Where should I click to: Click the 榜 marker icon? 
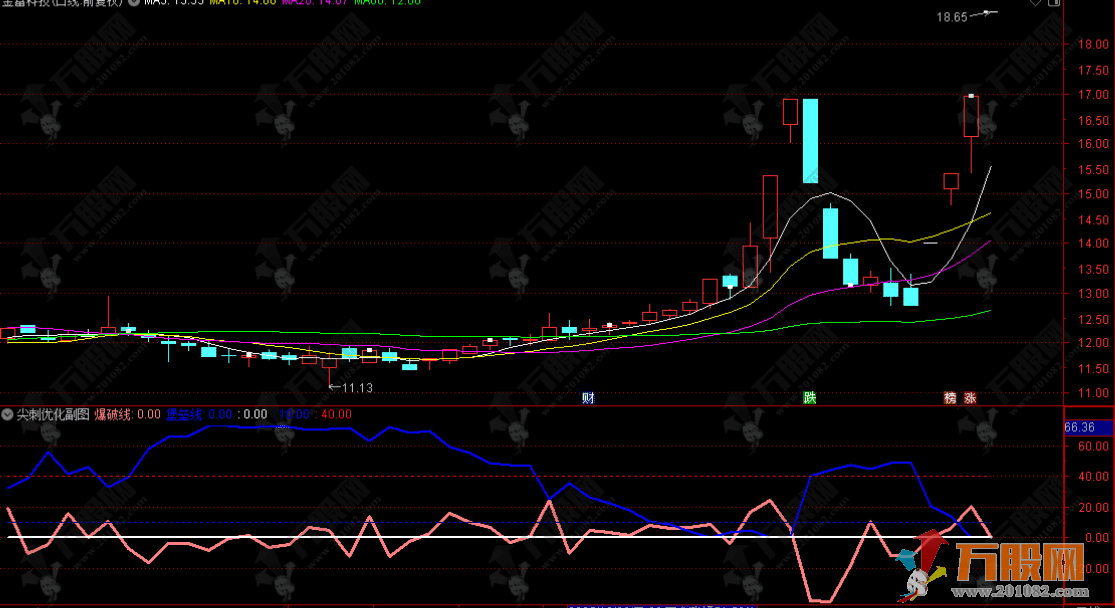pyautogui.click(x=950, y=398)
